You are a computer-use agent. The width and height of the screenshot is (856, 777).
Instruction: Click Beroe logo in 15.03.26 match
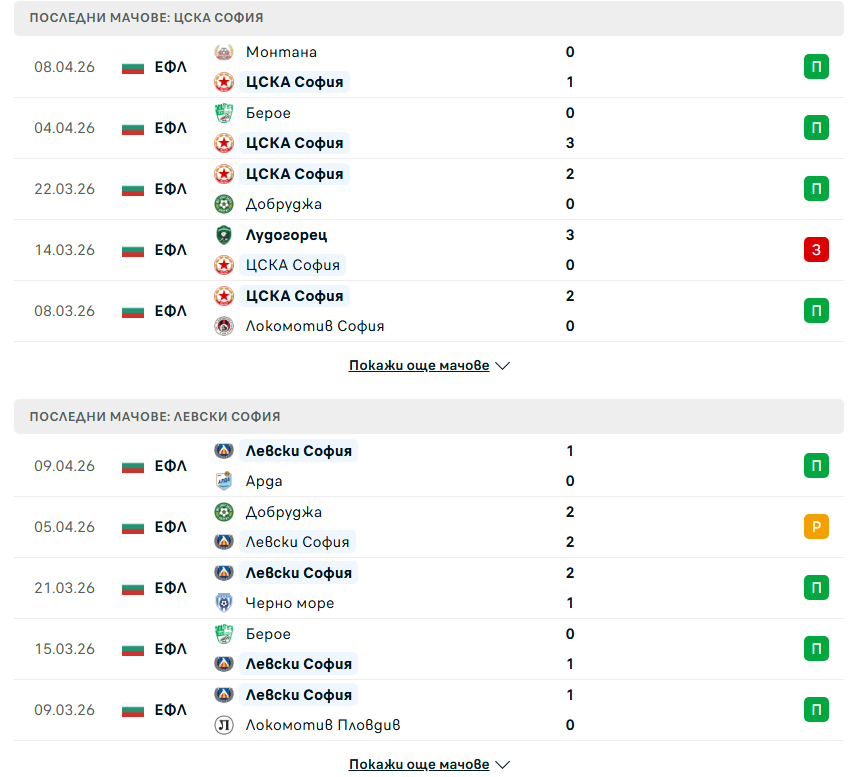click(x=224, y=634)
